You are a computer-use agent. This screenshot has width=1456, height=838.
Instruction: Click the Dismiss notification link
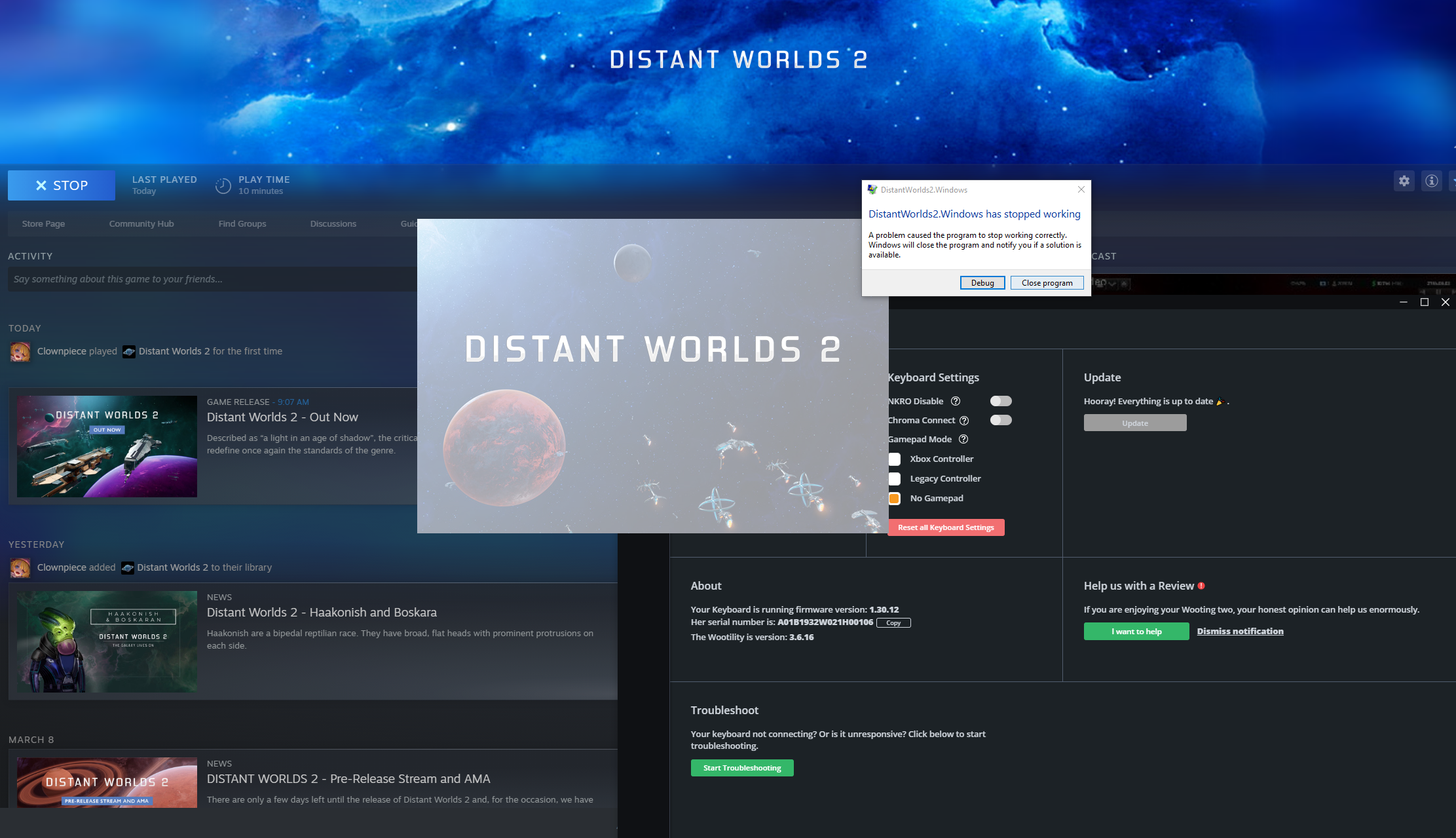coord(1241,632)
